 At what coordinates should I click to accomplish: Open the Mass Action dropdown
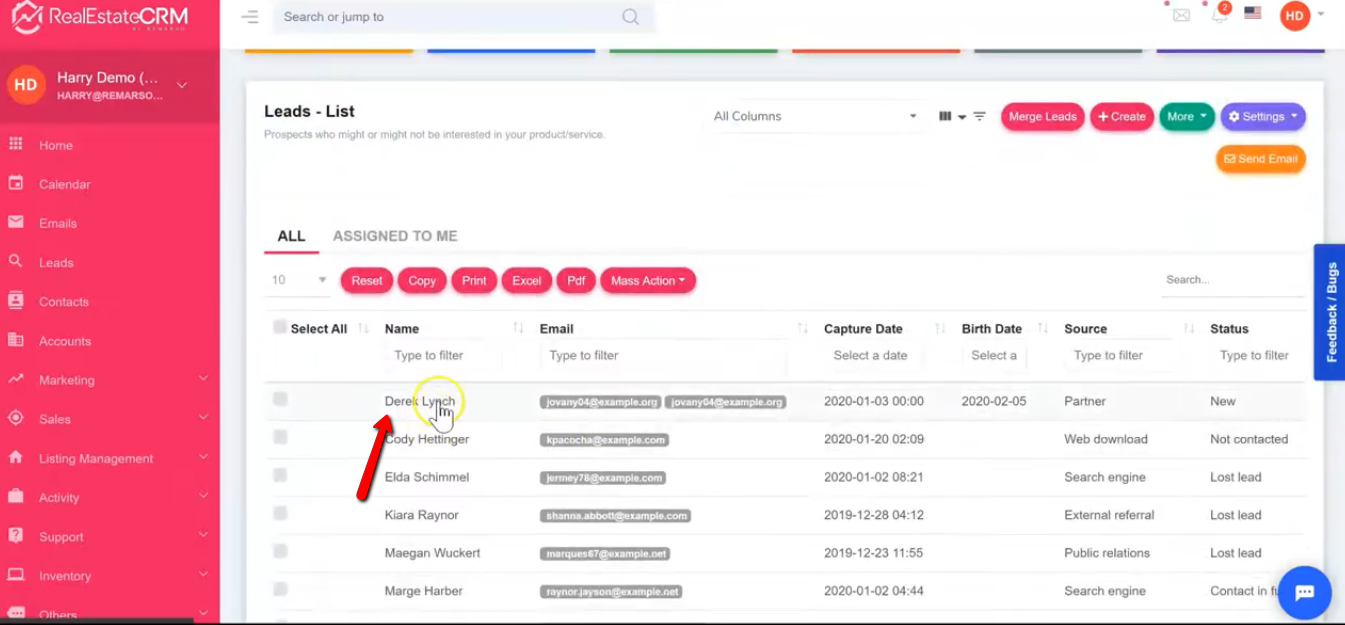(x=647, y=281)
